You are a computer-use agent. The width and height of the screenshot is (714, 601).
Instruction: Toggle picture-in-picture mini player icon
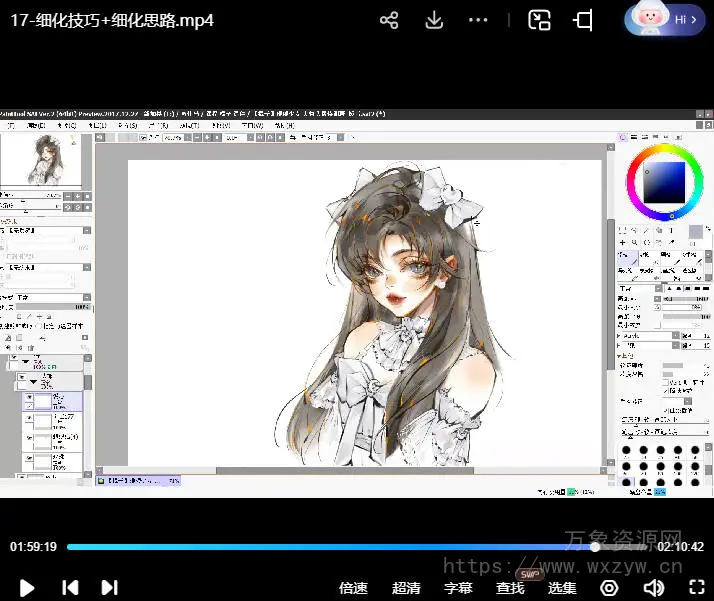540,21
